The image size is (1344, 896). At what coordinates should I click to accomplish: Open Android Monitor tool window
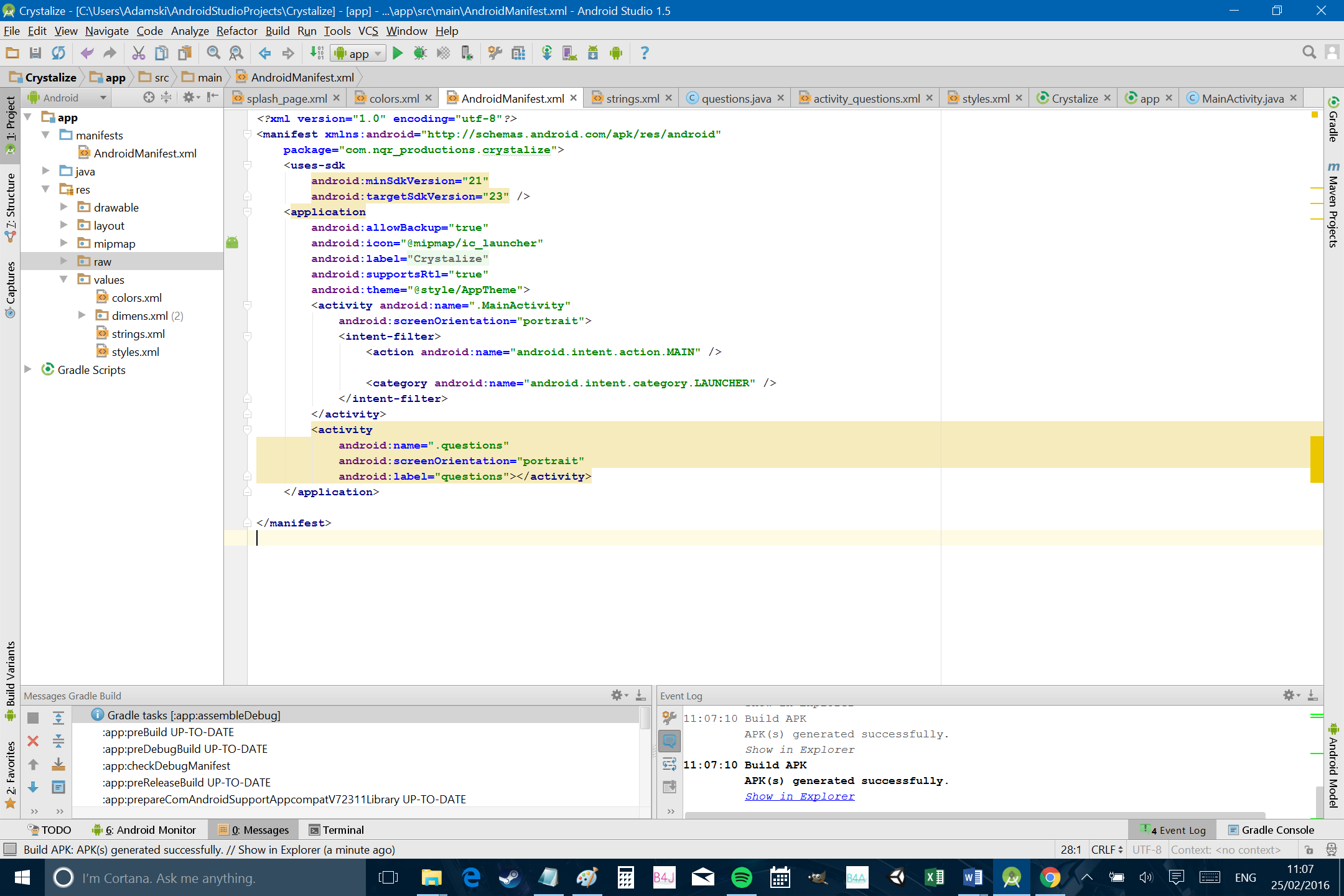tap(144, 829)
